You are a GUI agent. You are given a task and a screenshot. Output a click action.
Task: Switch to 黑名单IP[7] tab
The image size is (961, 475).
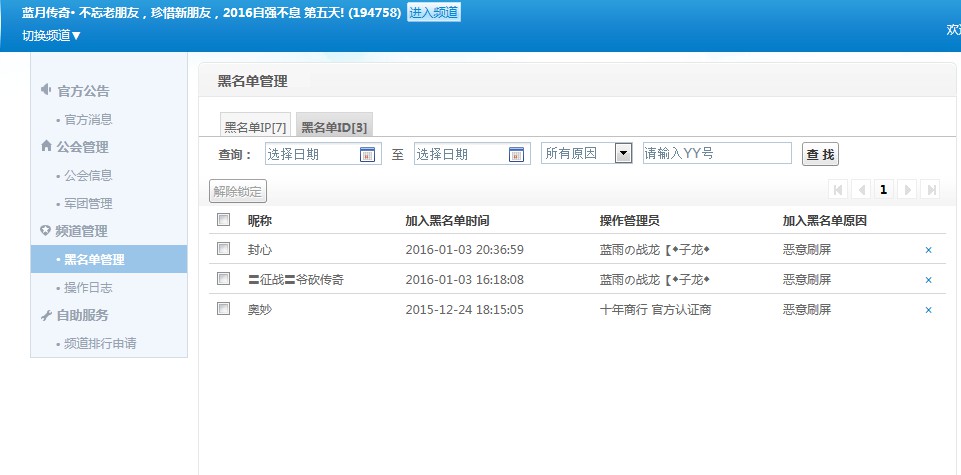pos(255,127)
